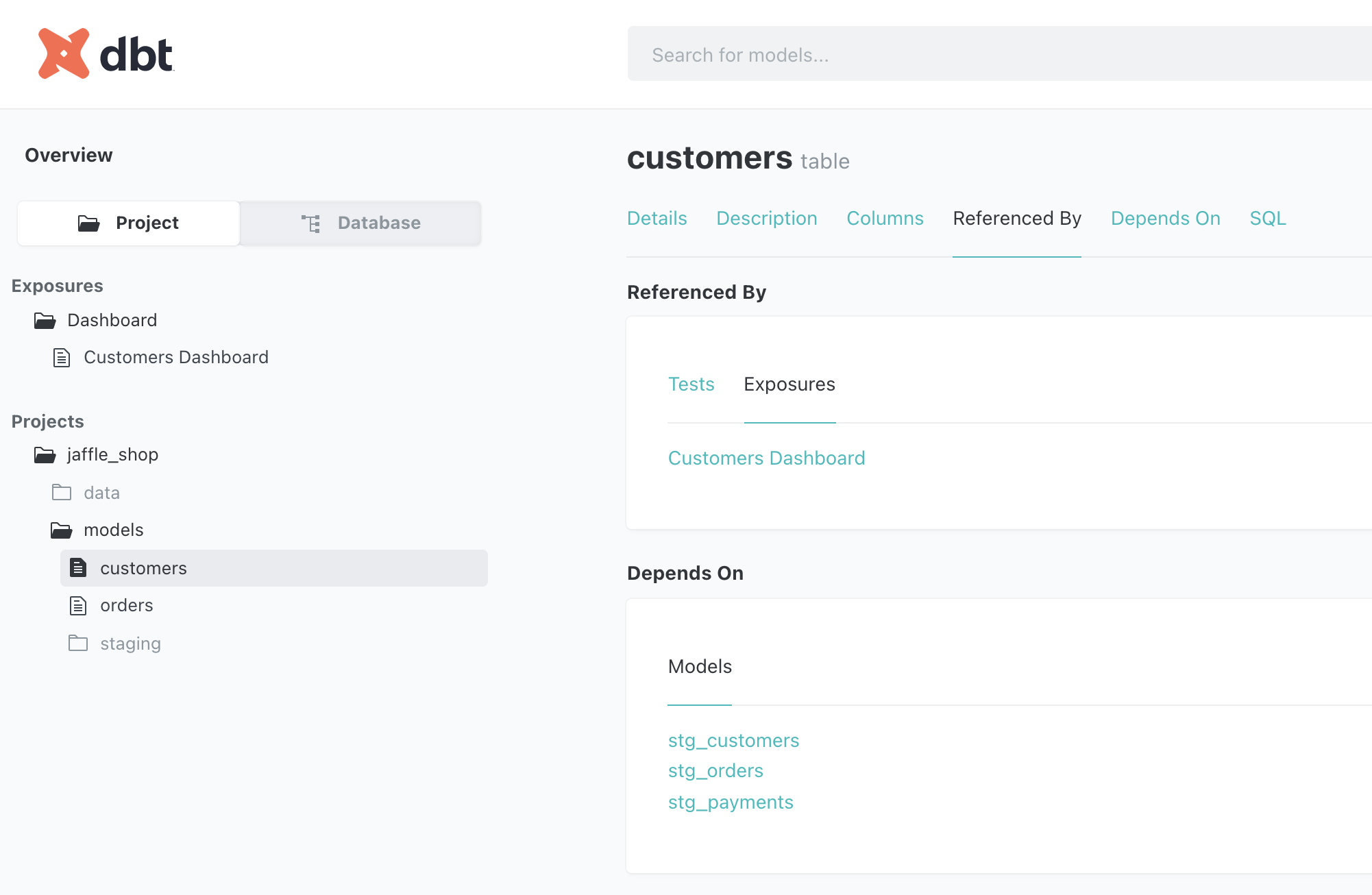This screenshot has width=1372, height=895.
Task: Click the Database tree icon
Action: tap(311, 223)
